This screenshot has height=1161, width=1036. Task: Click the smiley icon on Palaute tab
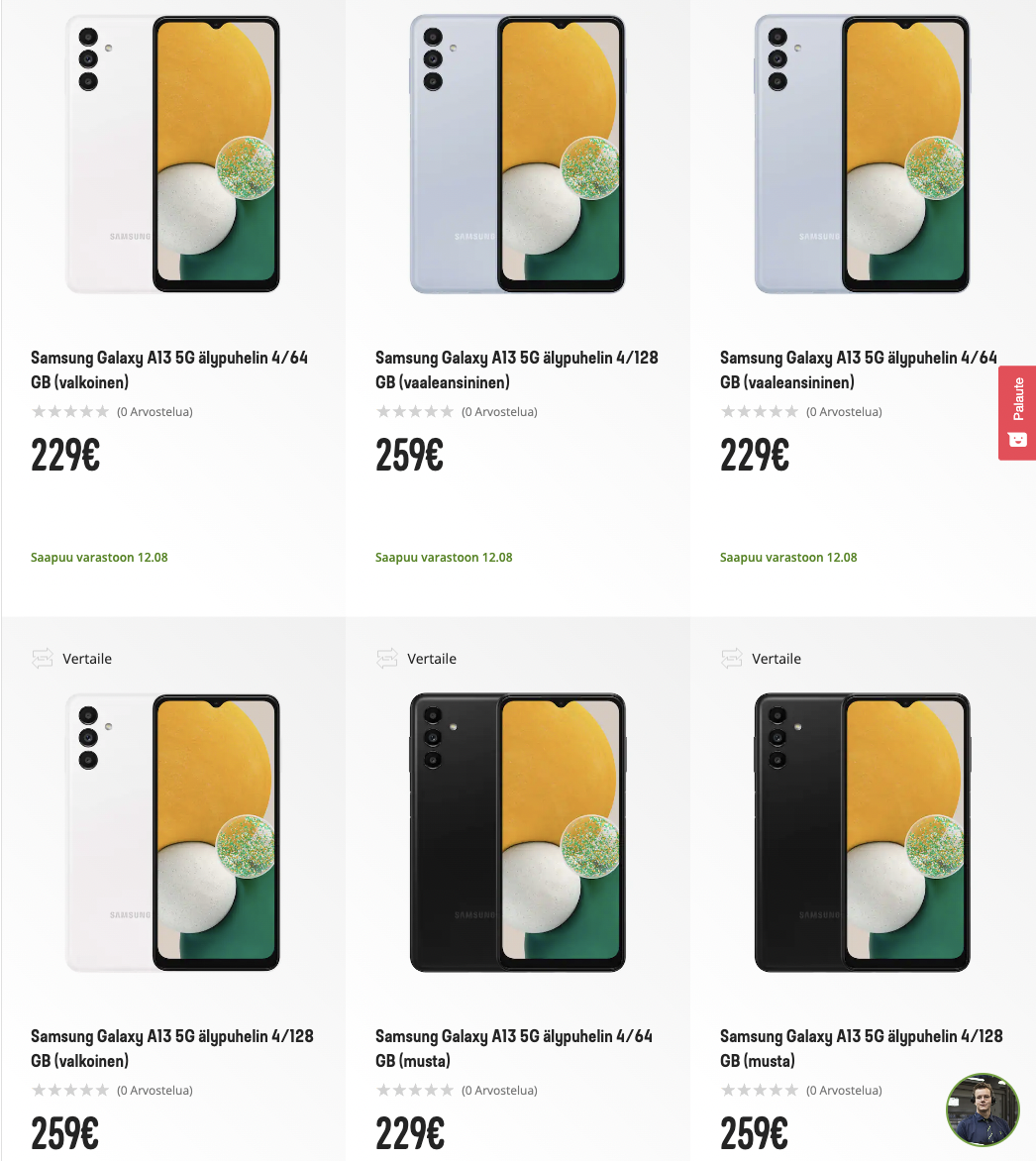[1017, 439]
